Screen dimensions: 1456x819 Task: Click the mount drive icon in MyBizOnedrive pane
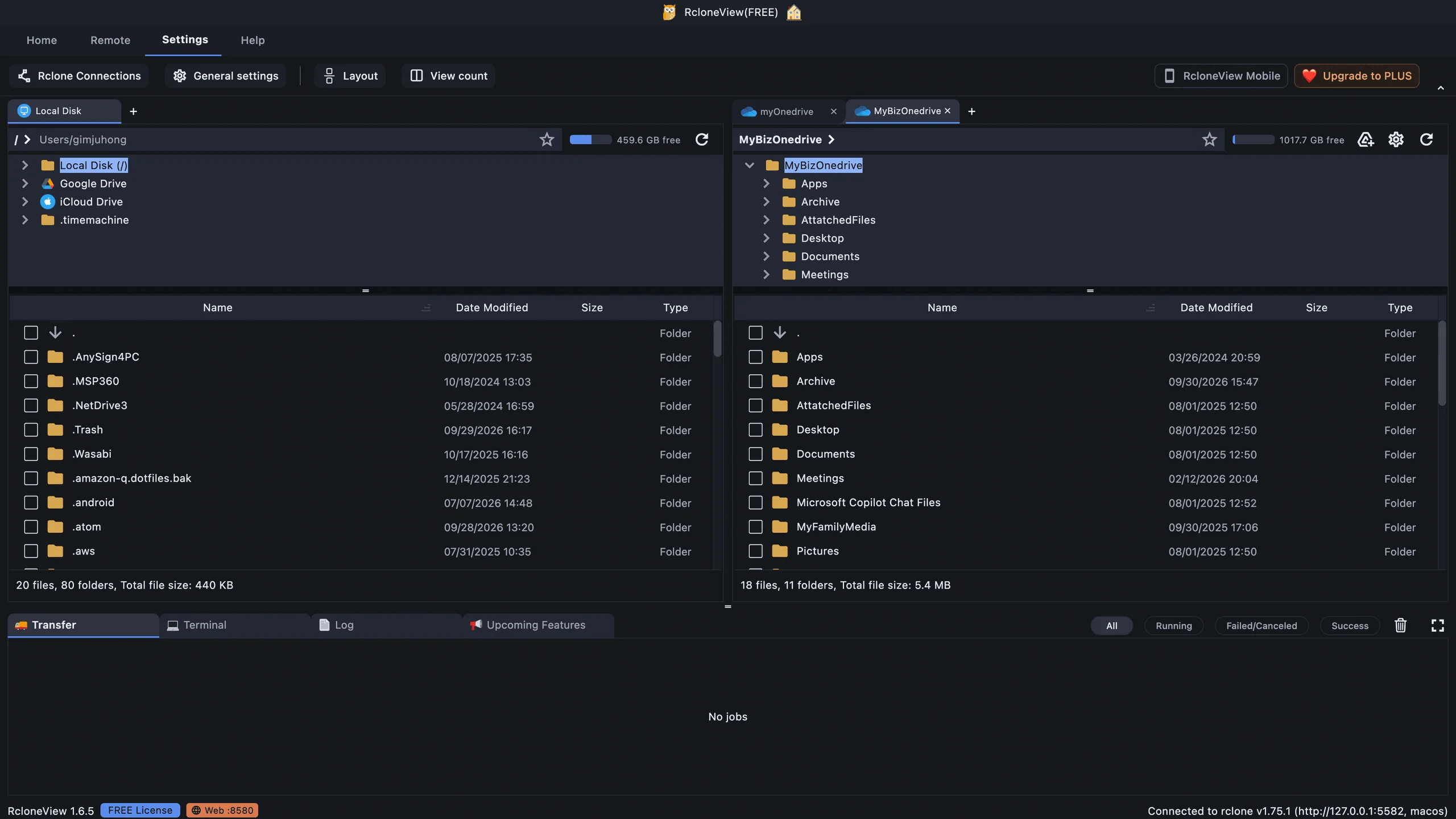pyautogui.click(x=1366, y=139)
